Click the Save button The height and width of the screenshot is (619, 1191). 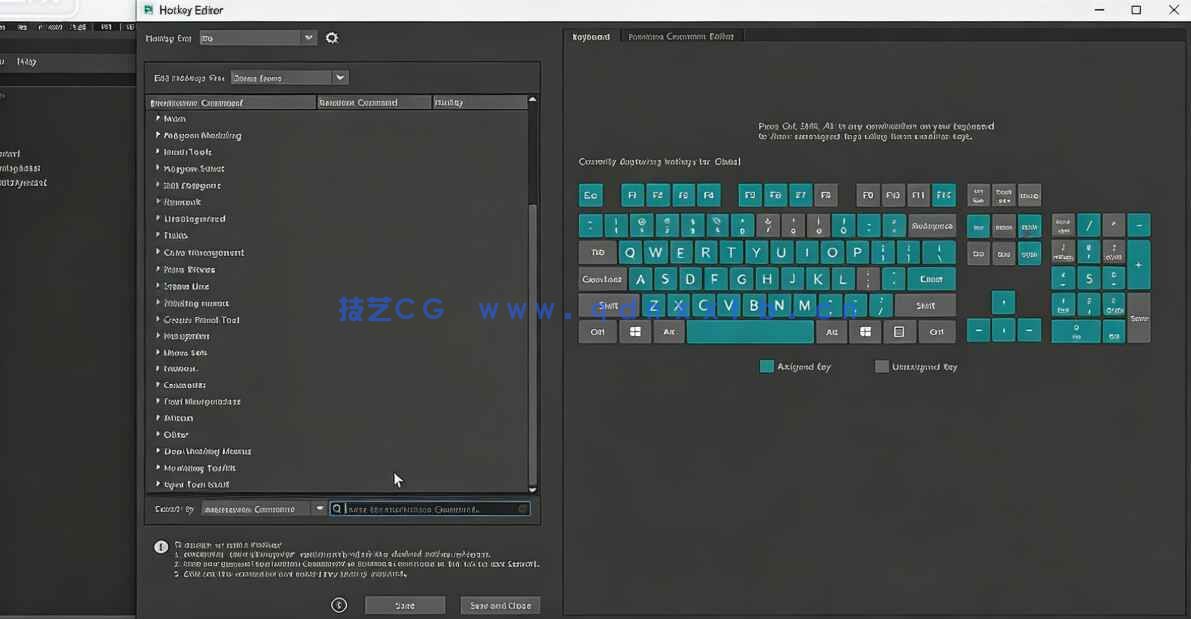405,605
